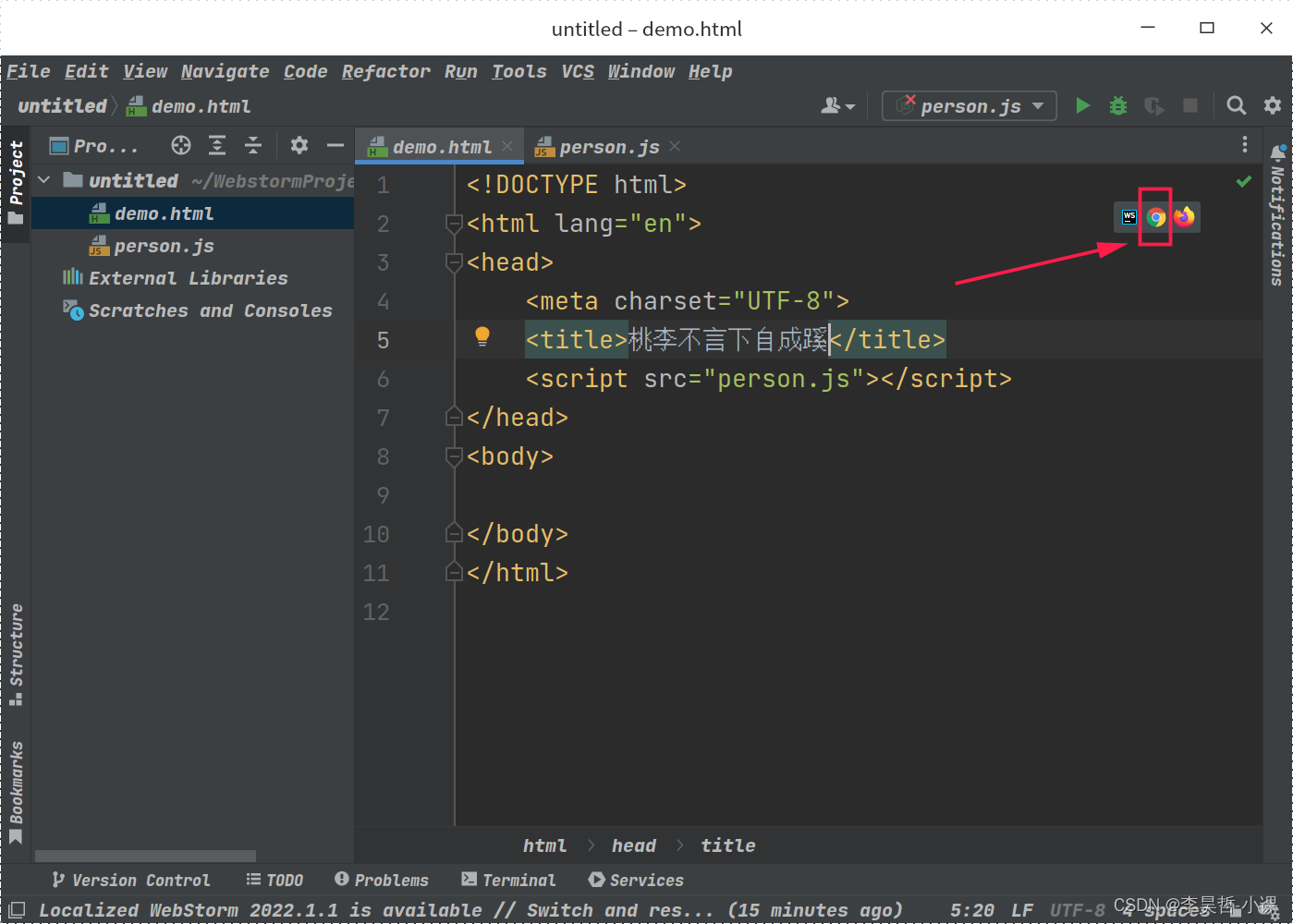Open the Help menu
Image resolution: width=1293 pixels, height=924 pixels.
[x=711, y=71]
